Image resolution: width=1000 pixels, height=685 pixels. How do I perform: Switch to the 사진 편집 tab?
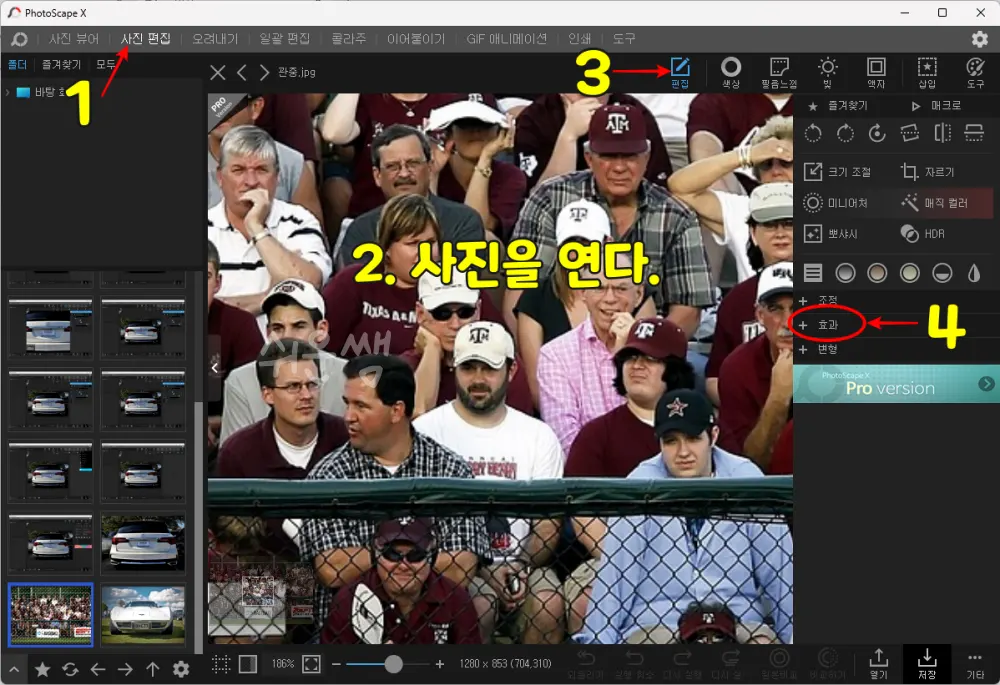145,39
